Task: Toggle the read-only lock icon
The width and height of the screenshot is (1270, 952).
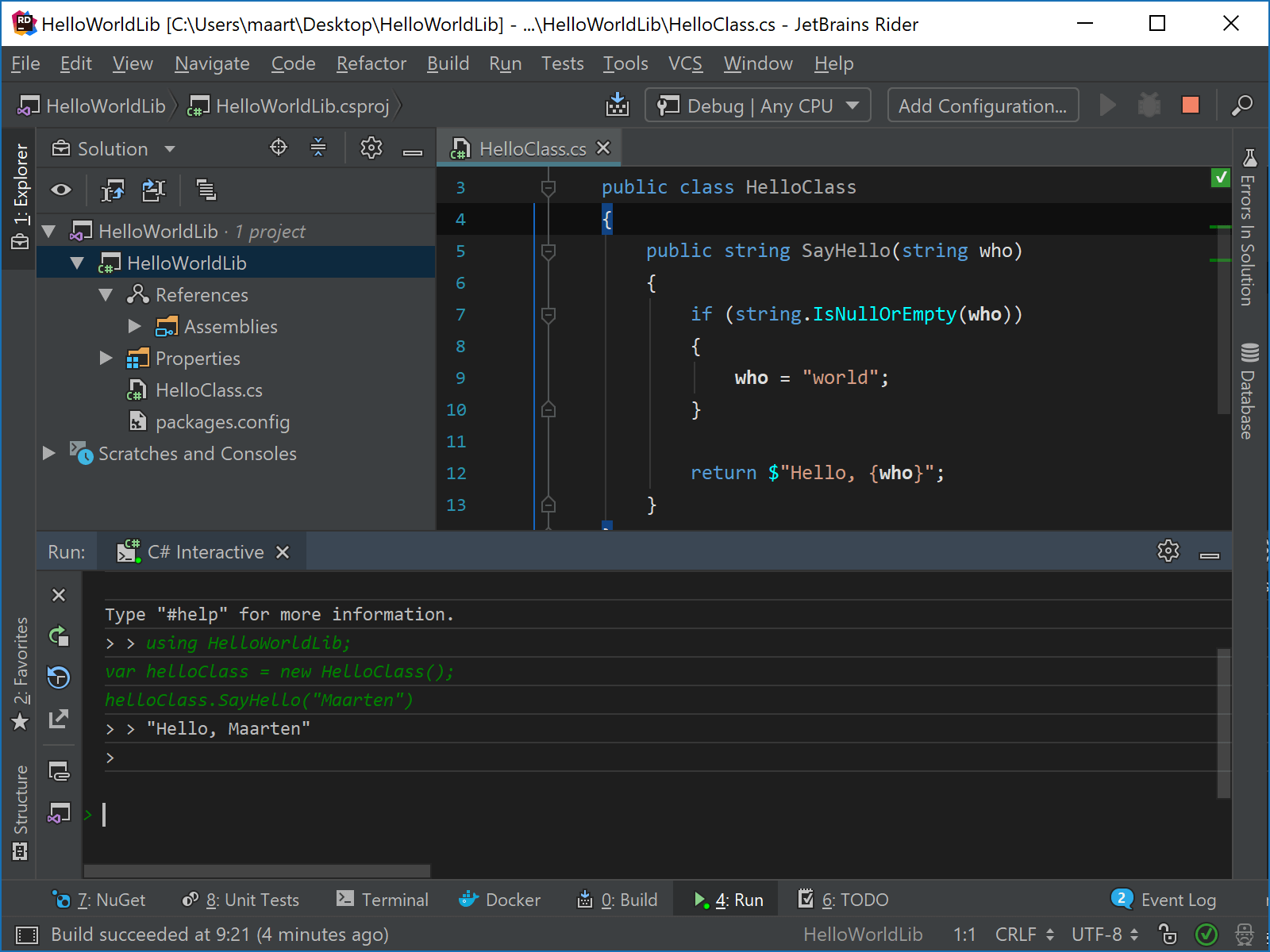Action: click(x=1168, y=934)
